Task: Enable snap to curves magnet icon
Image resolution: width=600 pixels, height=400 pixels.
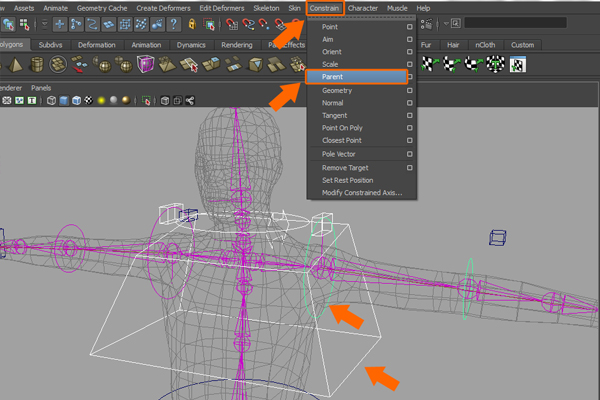Action: (248, 24)
